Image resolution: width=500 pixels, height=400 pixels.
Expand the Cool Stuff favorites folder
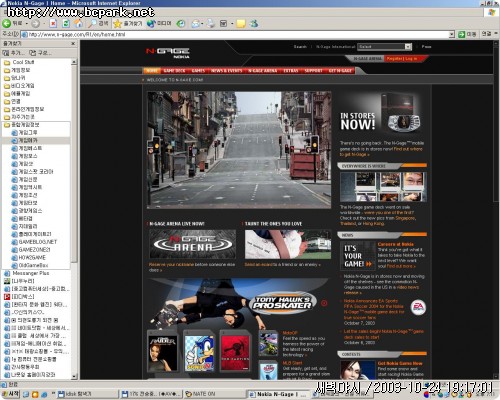[x=19, y=62]
